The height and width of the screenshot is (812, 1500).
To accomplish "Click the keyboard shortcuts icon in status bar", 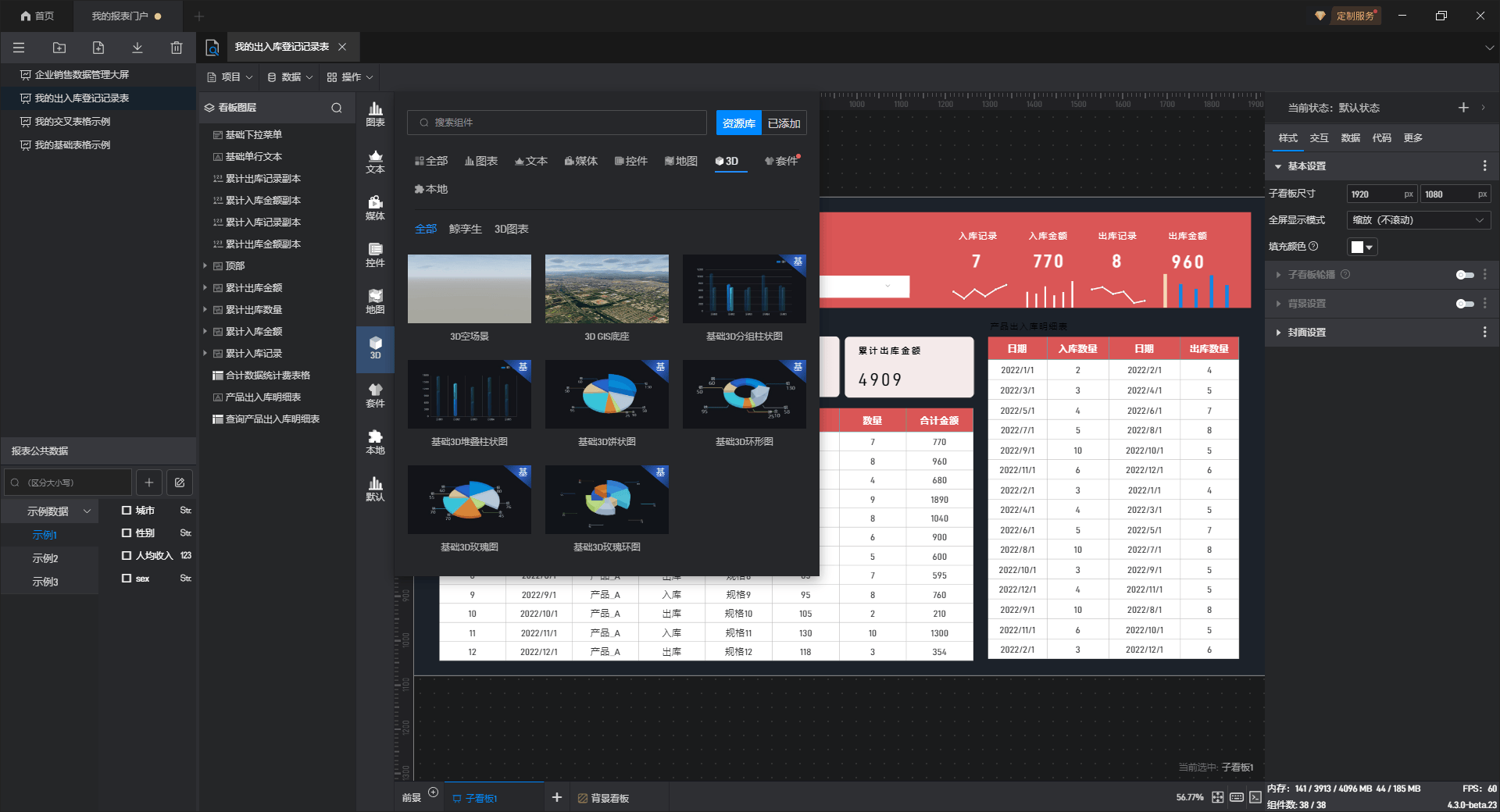I will pos(1237,797).
